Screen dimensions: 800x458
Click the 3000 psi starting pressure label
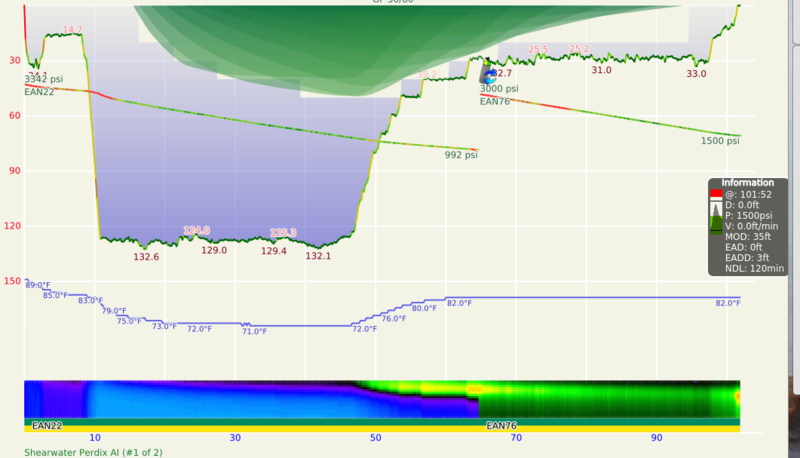point(499,89)
